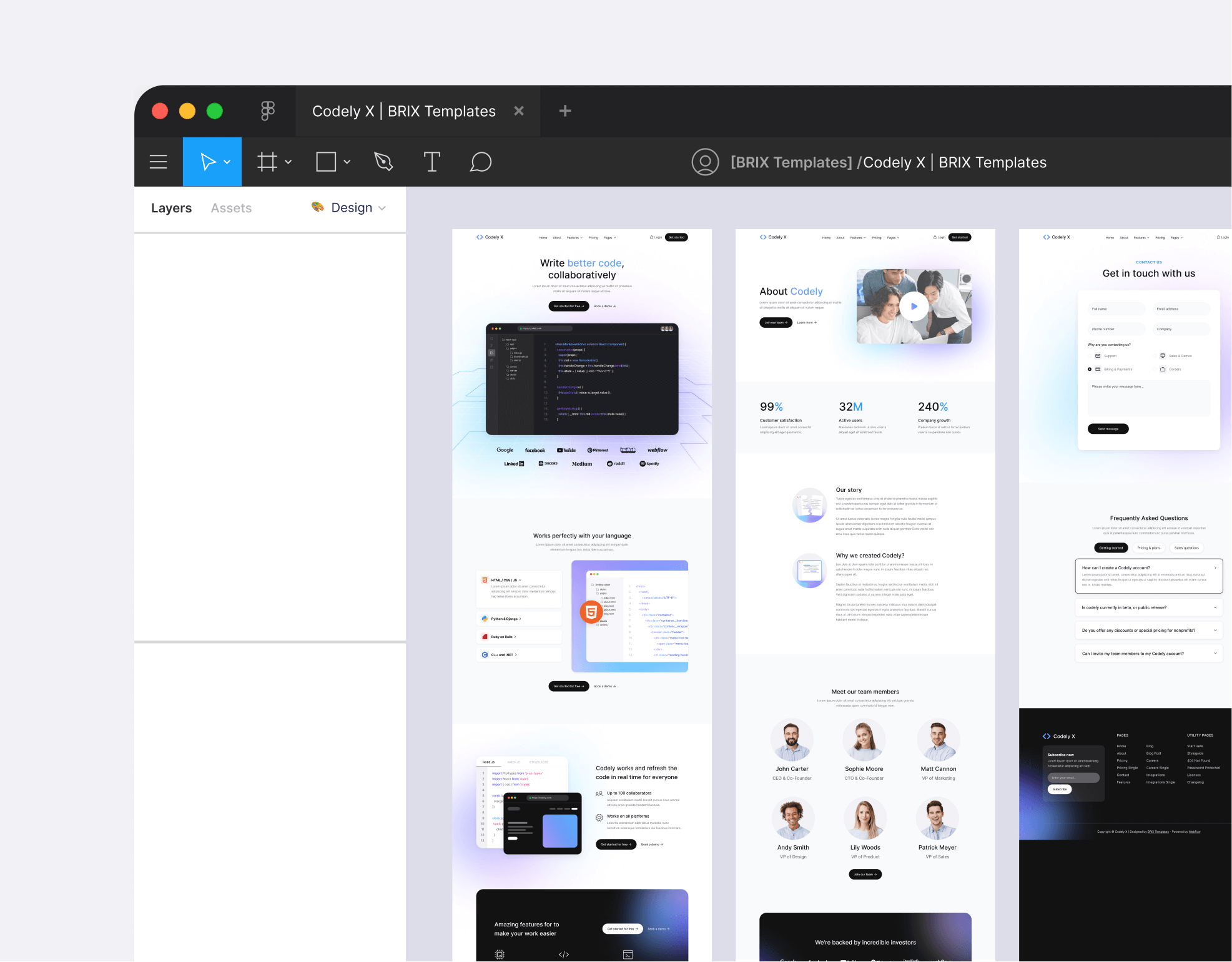Collapse 'How can I create a Codely account?' FAQ
1232x962 pixels.
click(1149, 576)
